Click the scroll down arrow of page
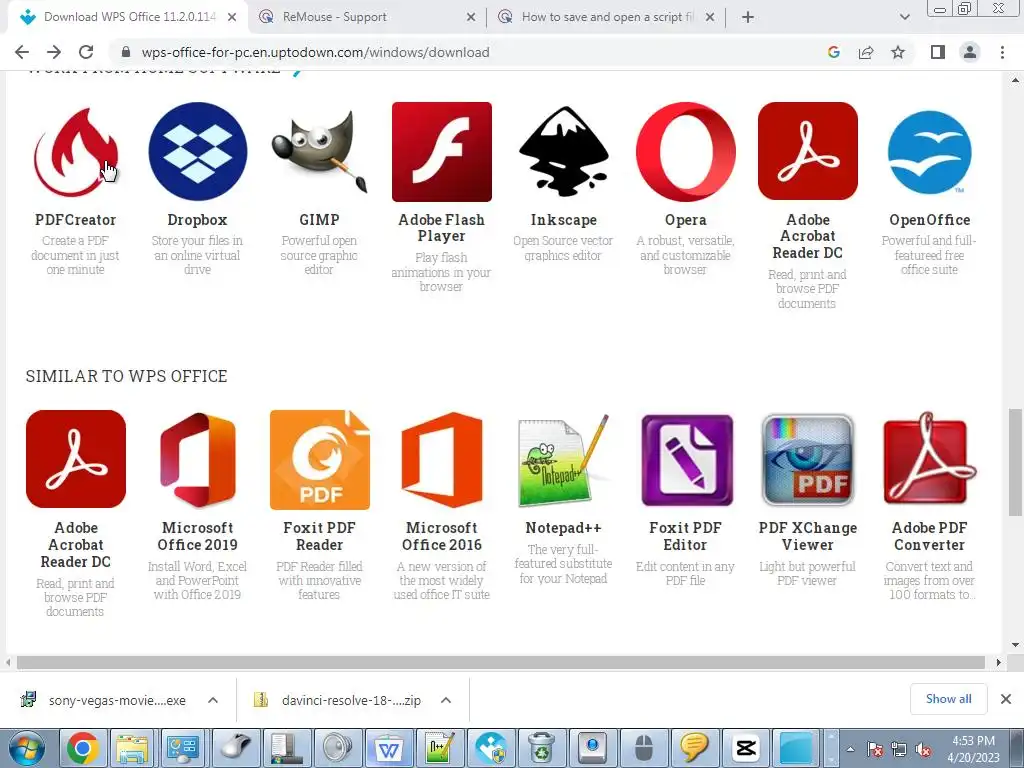Image resolution: width=1024 pixels, height=768 pixels. tap(1015, 645)
